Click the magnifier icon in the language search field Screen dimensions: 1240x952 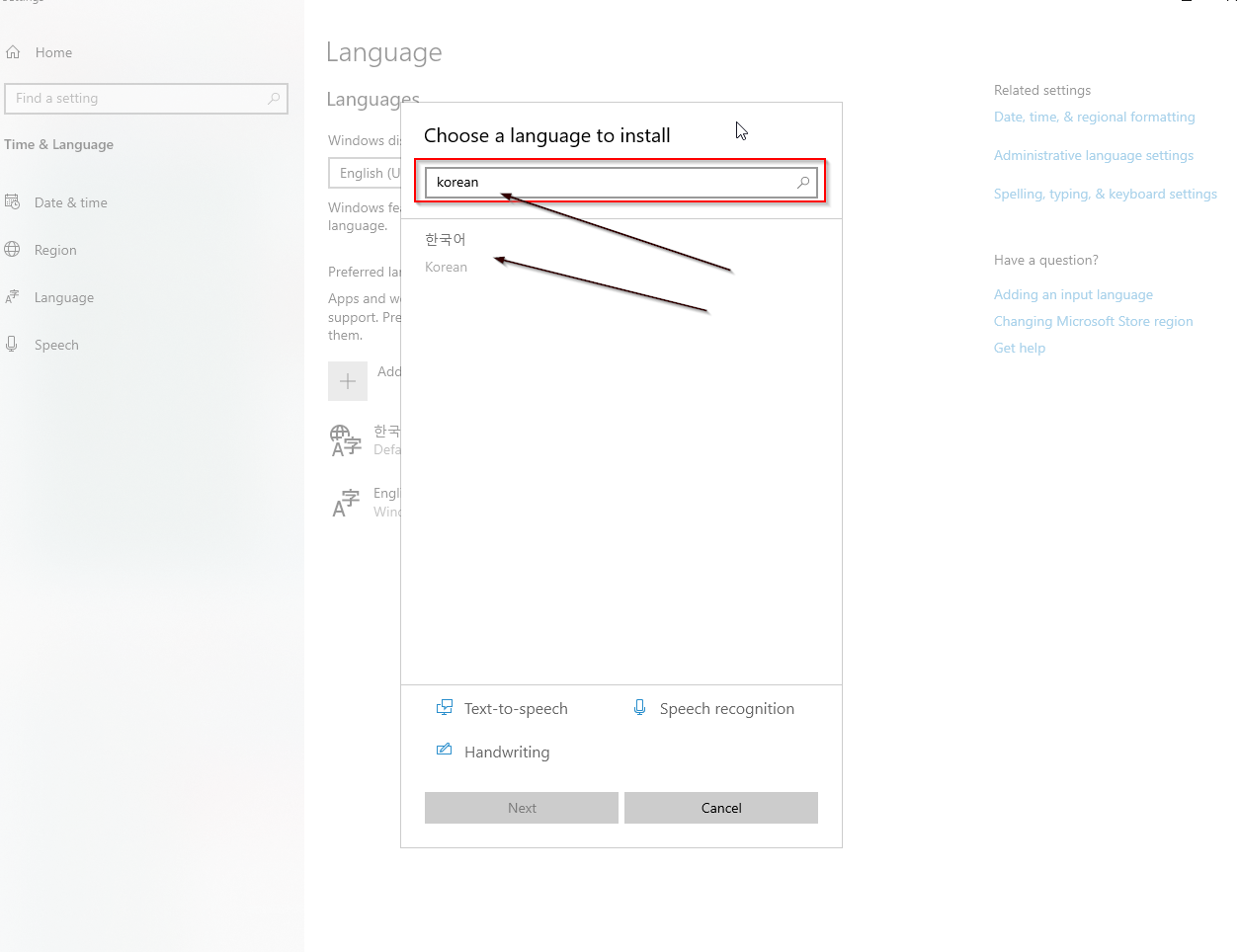(x=802, y=182)
